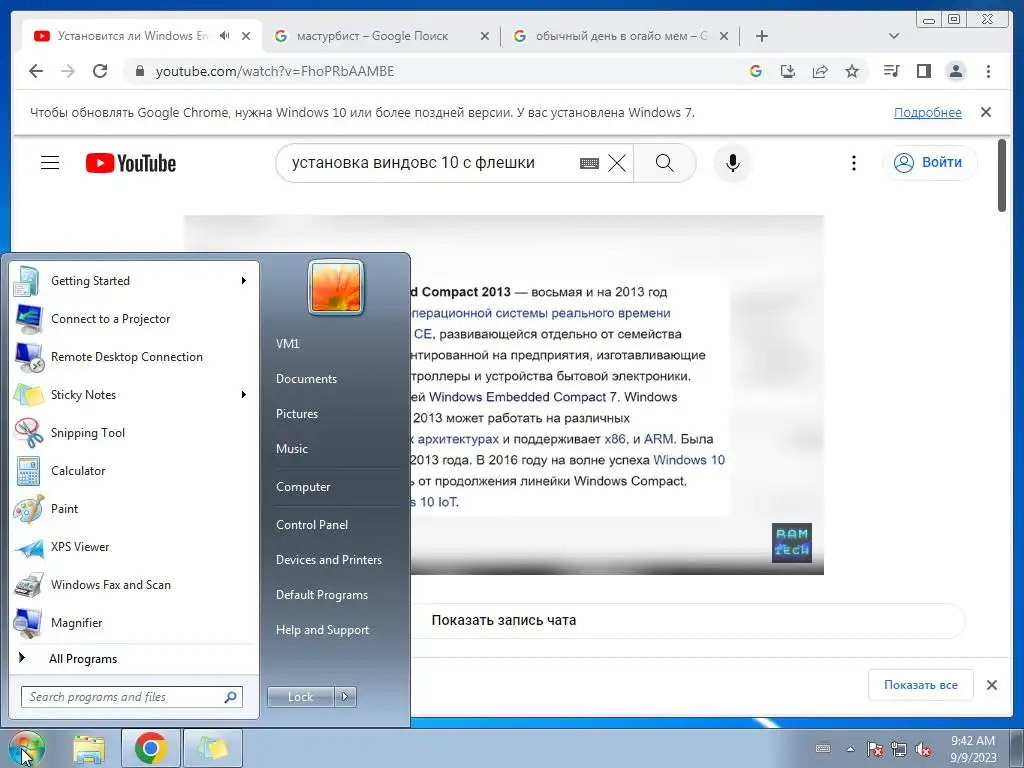Open shutdown options arrow beside Lock
This screenshot has width=1024, height=768.
345,697
